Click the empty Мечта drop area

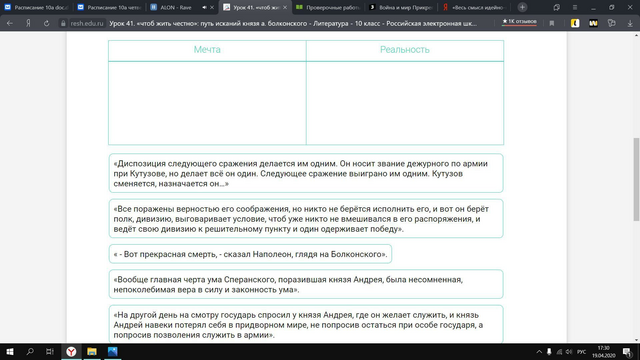(x=207, y=103)
